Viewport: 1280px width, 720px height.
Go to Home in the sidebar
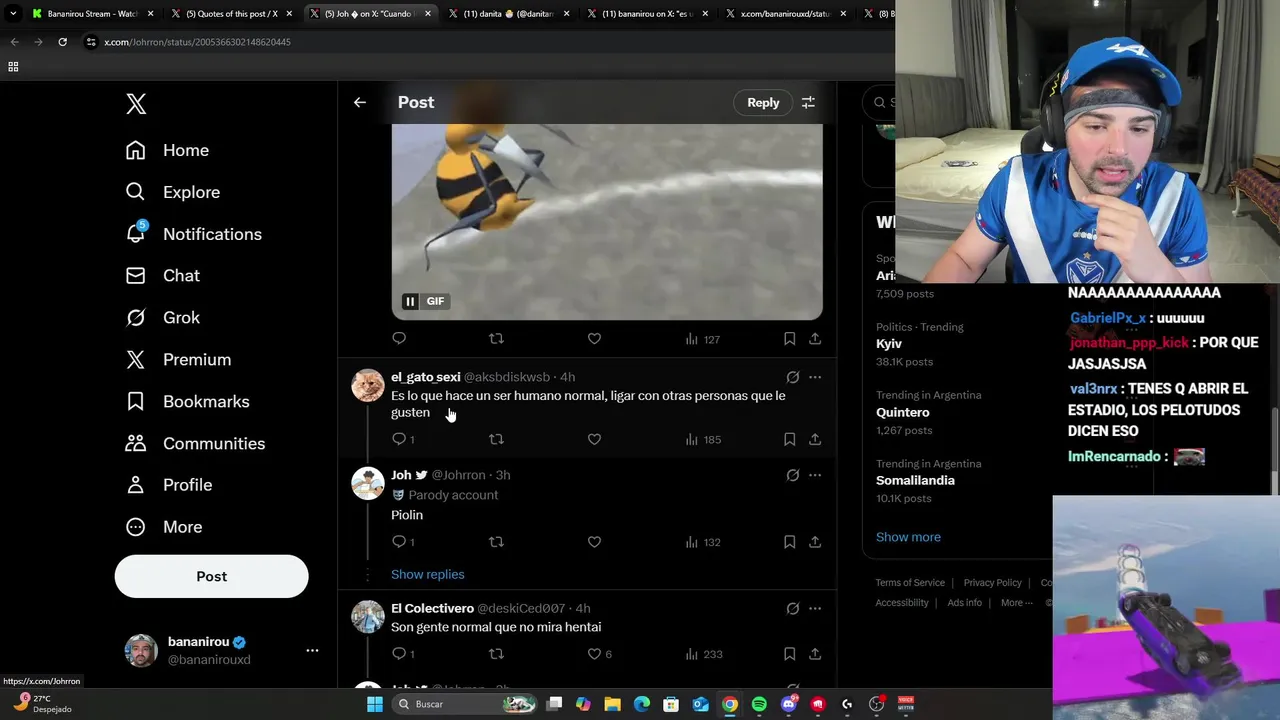click(x=167, y=150)
